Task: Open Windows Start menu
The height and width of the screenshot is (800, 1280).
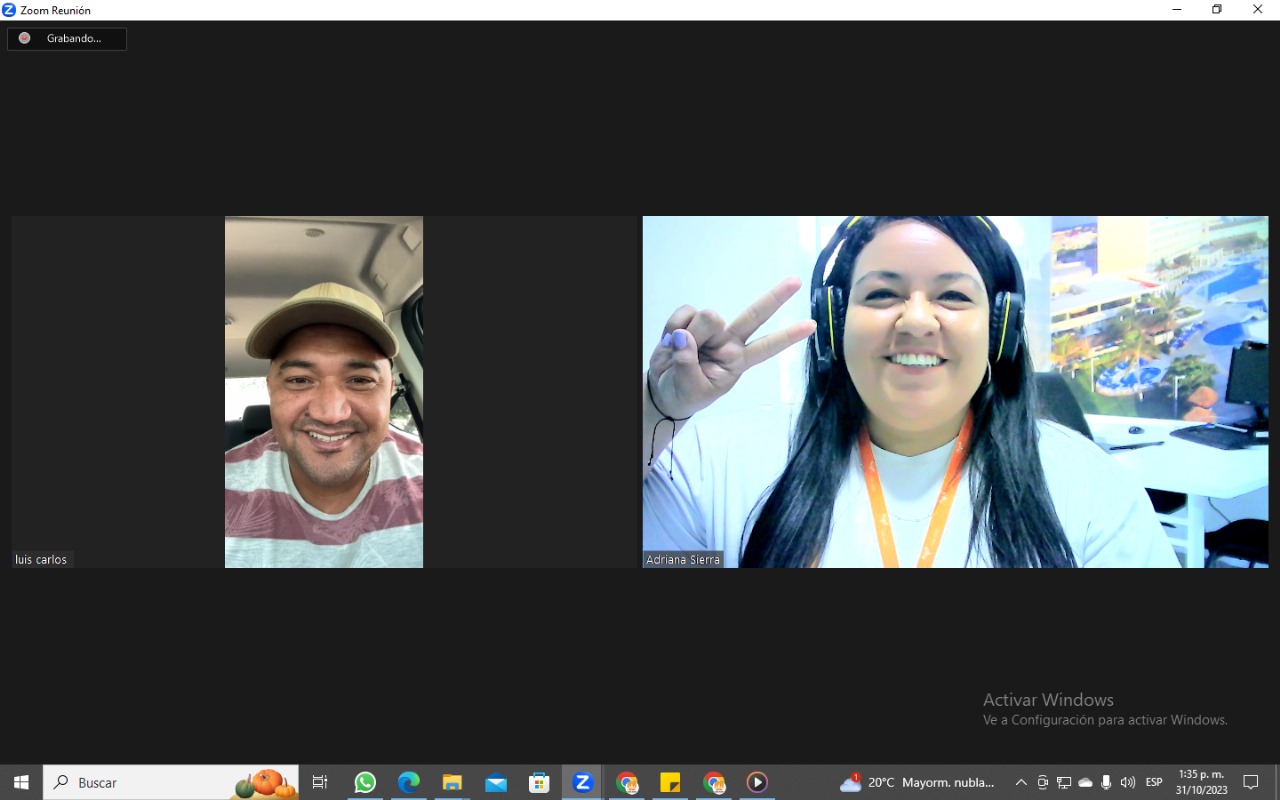Action: [x=21, y=782]
